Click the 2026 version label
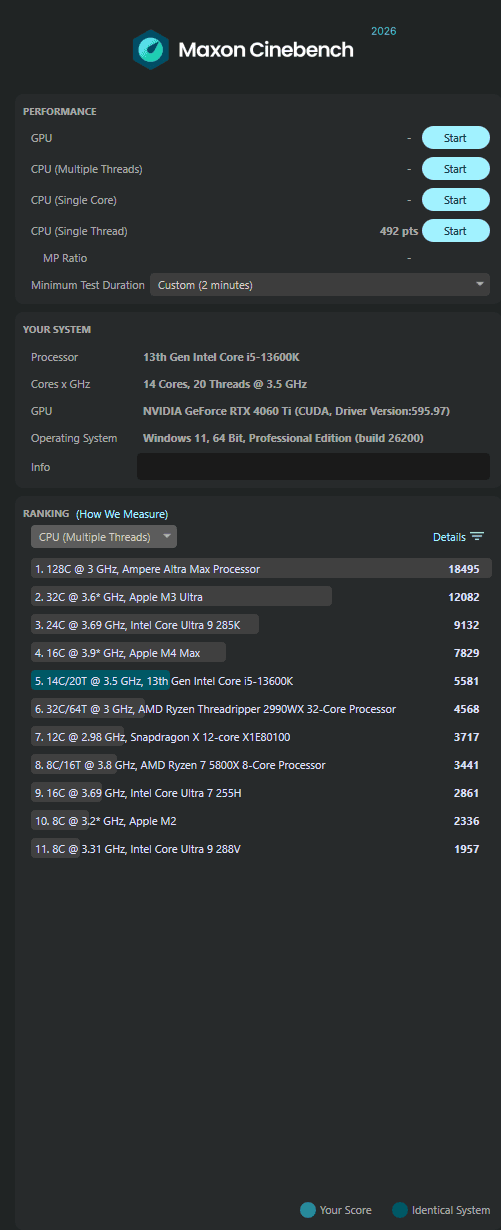The width and height of the screenshot is (501, 1230). click(x=384, y=31)
